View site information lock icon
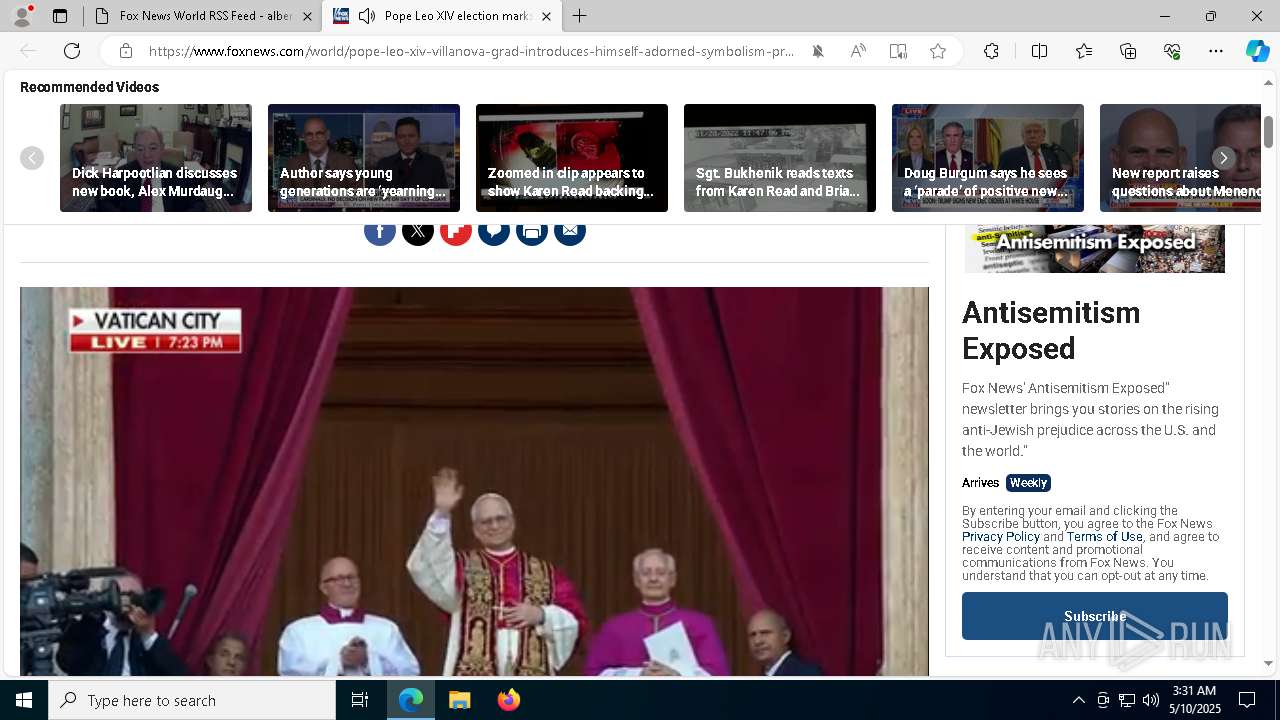1280x720 pixels. [126, 51]
